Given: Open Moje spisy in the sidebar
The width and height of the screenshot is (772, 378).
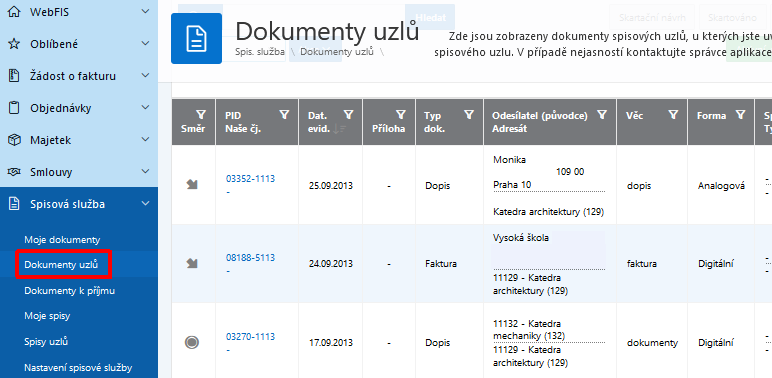Looking at the screenshot, I should [47, 316].
